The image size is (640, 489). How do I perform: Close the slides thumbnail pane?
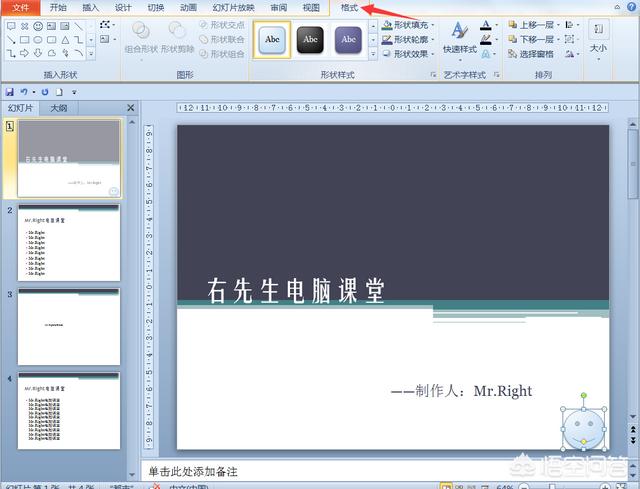(x=131, y=108)
